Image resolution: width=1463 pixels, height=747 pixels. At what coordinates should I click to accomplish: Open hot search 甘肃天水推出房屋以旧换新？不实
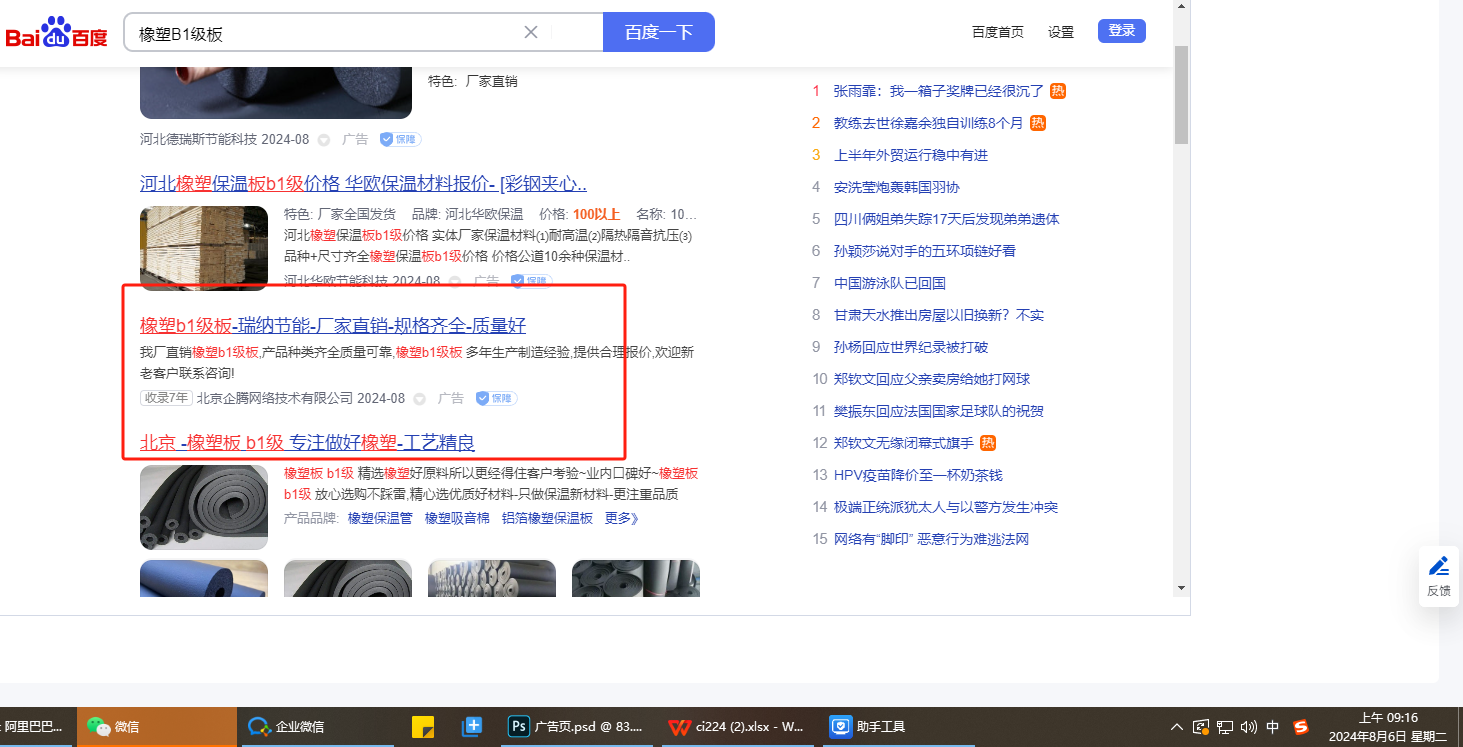[939, 315]
